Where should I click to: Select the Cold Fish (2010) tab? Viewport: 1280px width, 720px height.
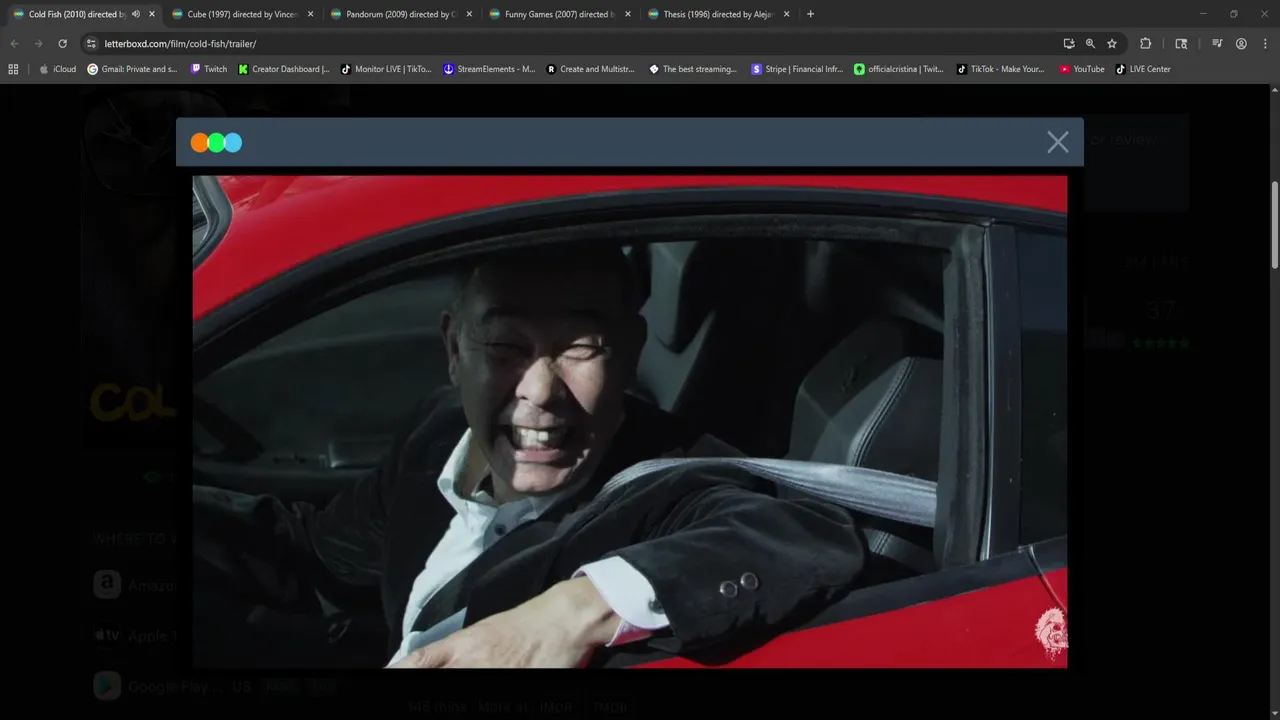click(78, 14)
